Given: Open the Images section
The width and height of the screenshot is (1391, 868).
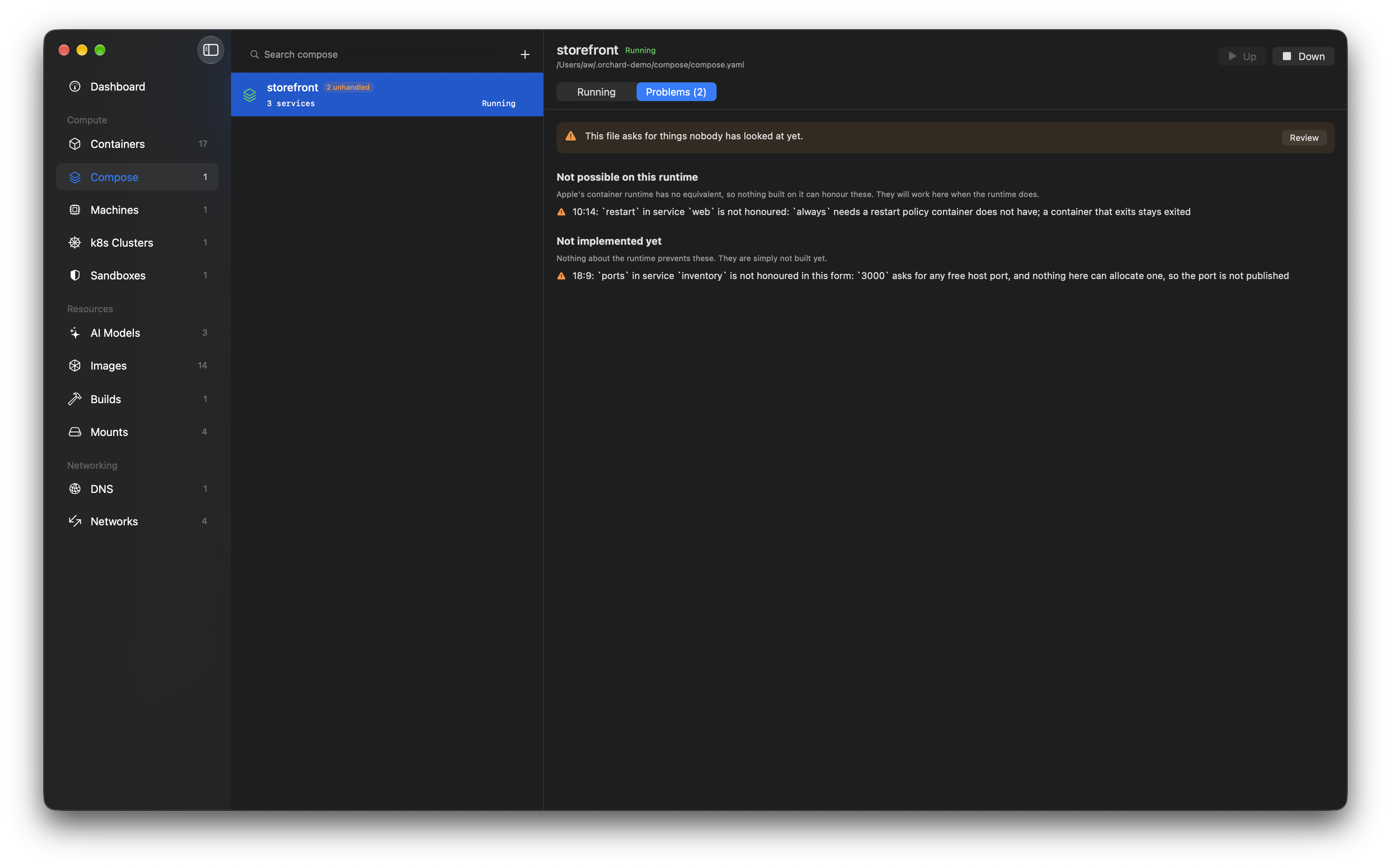Looking at the screenshot, I should [x=137, y=366].
